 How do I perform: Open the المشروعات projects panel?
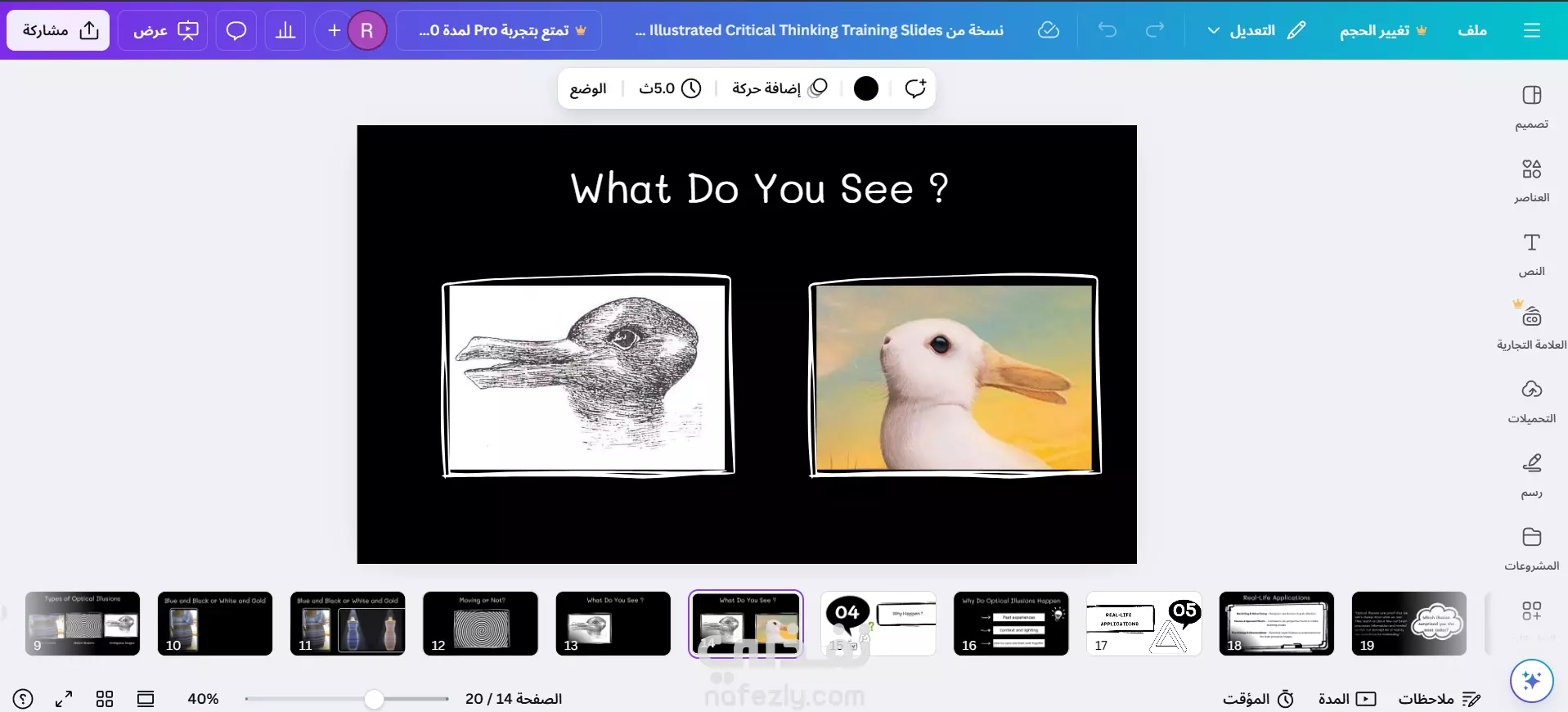pyautogui.click(x=1532, y=548)
